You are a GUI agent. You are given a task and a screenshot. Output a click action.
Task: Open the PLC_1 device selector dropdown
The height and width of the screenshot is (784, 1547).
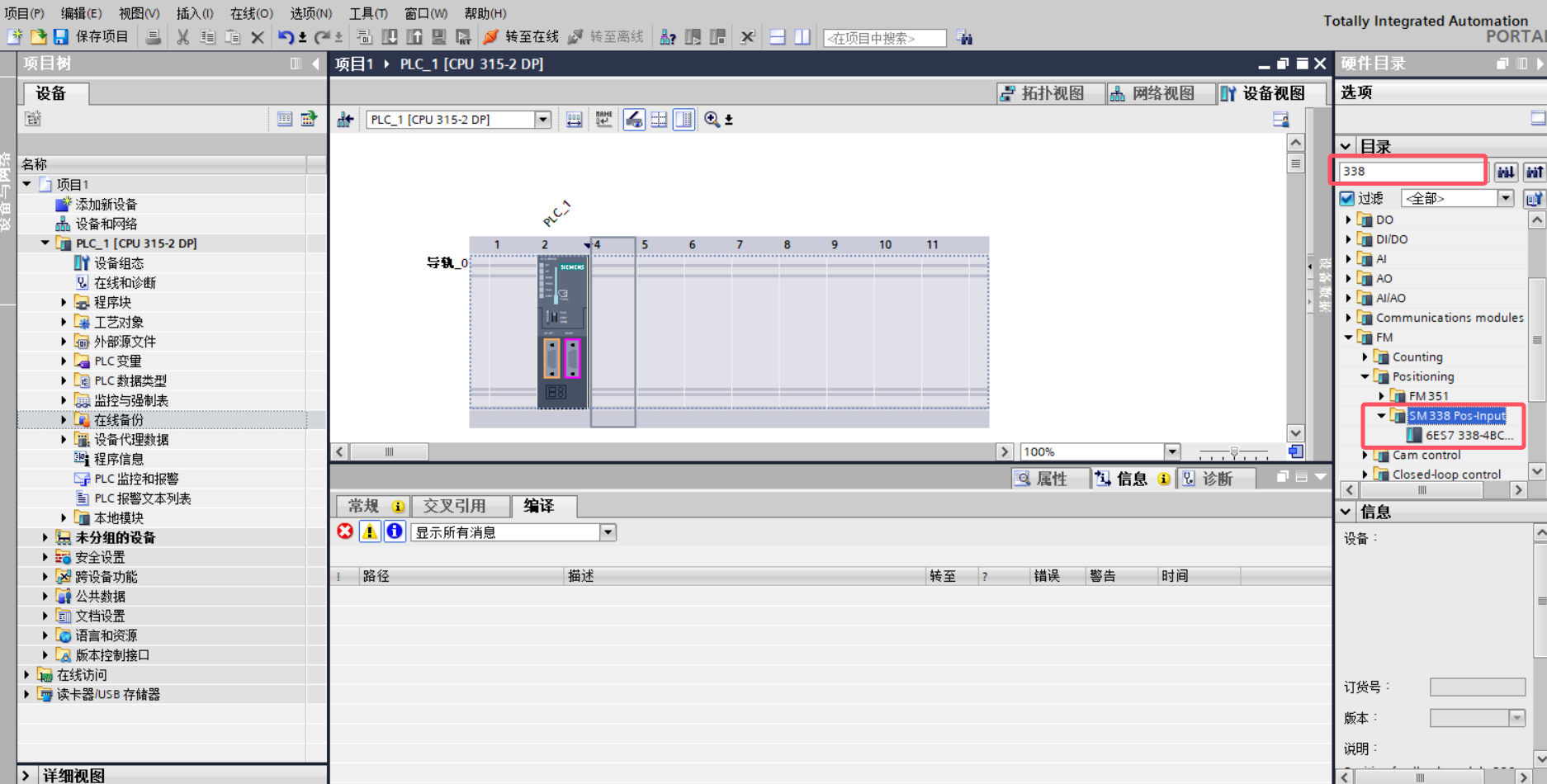(542, 120)
